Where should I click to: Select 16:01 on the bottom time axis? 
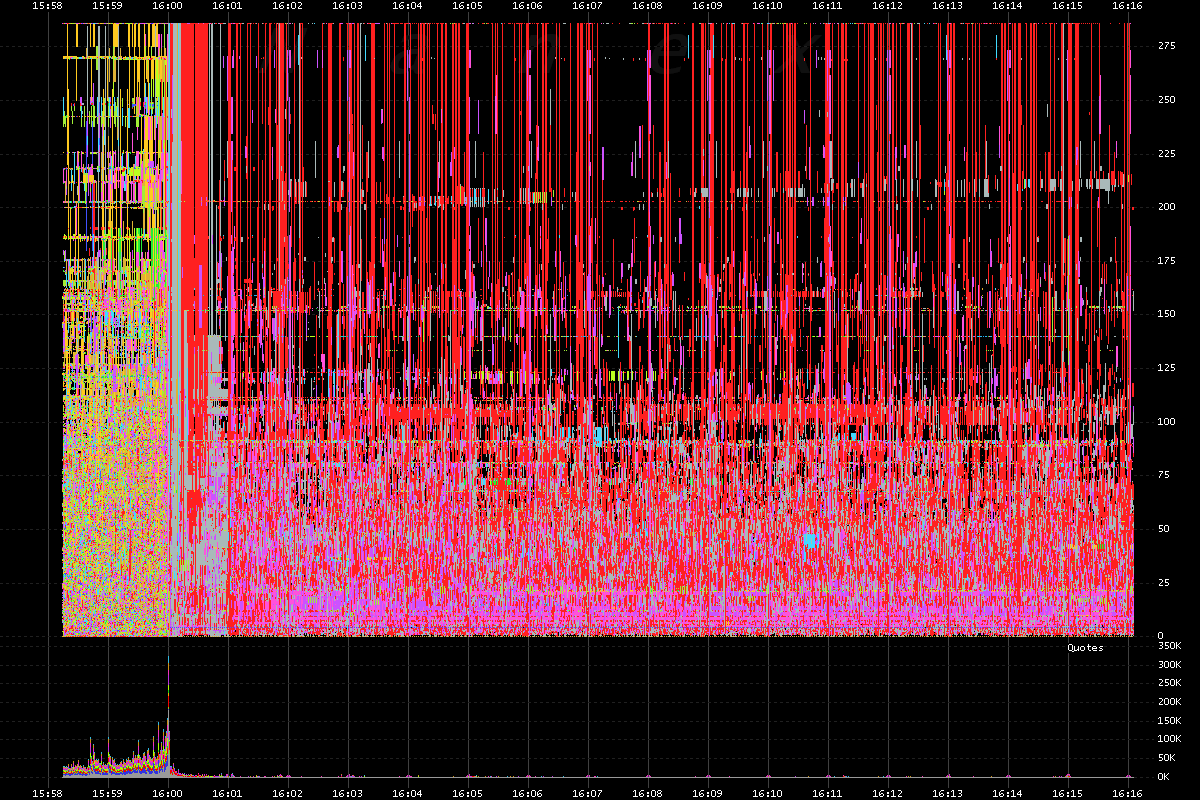[x=227, y=793]
